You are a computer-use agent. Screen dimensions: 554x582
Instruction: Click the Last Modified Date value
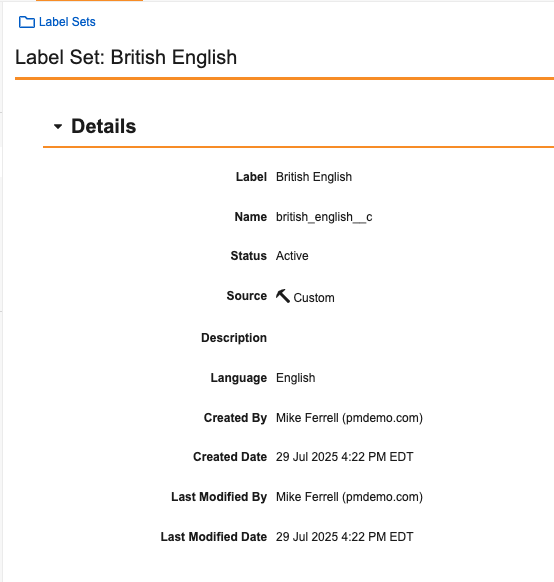[344, 537]
